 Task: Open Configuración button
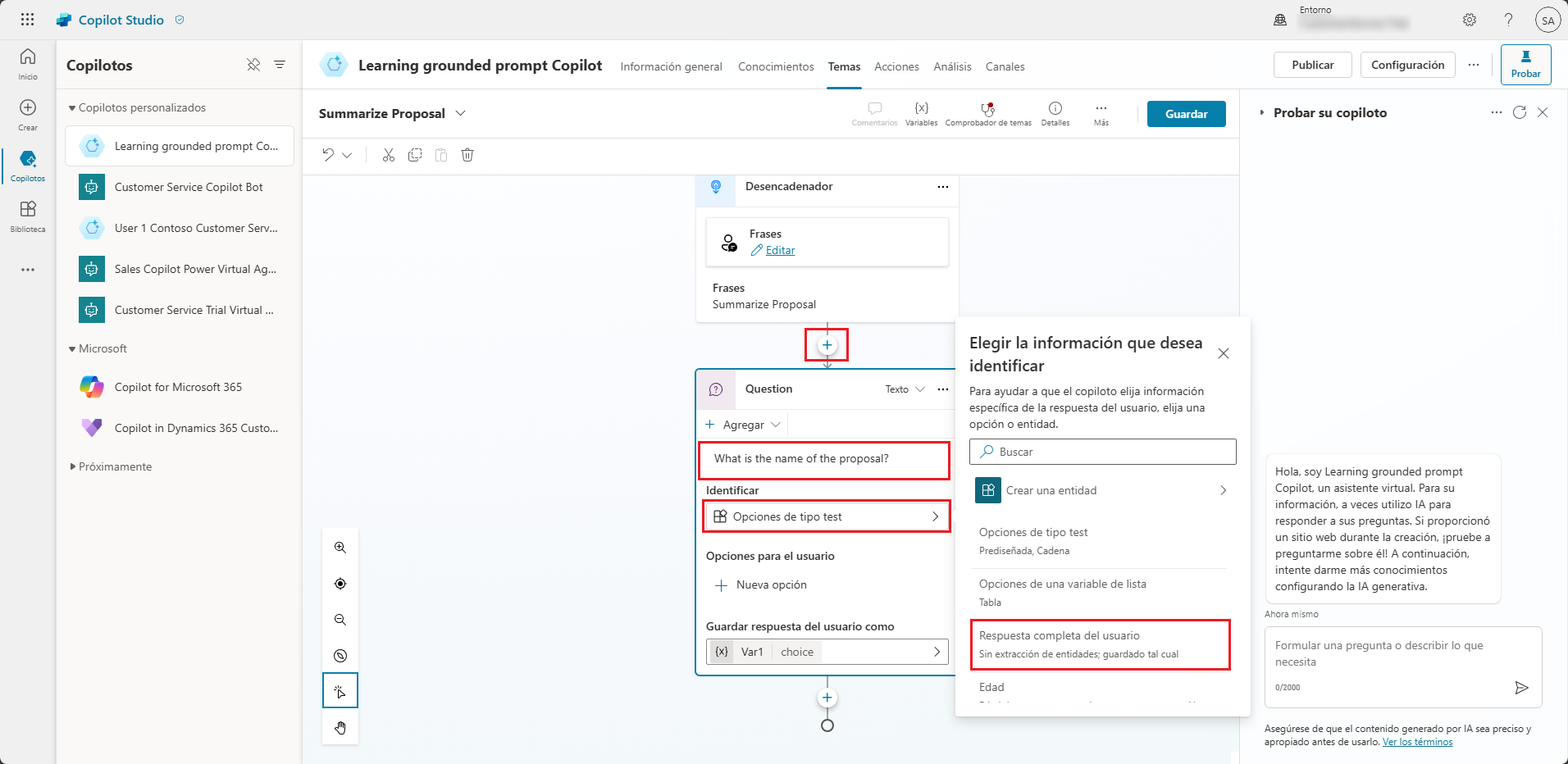tap(1407, 65)
